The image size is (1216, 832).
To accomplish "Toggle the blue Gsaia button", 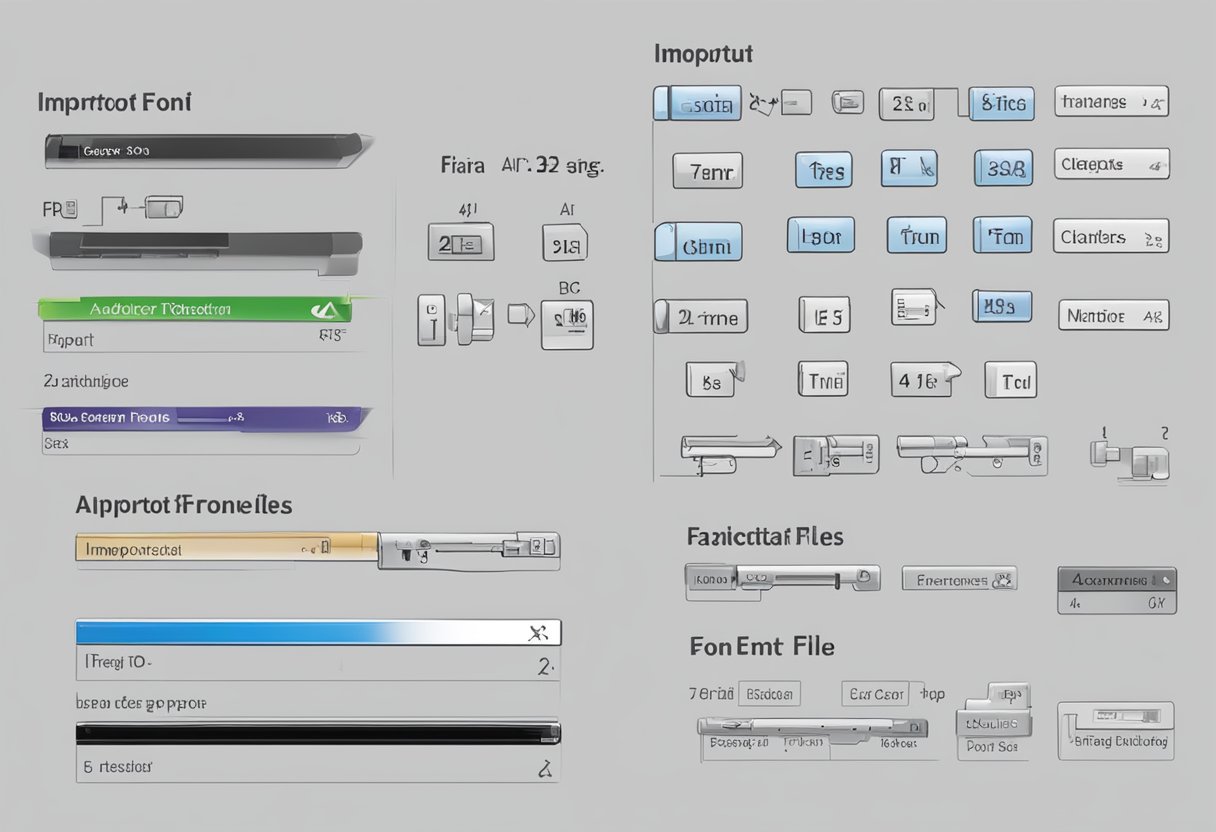I will click(696, 103).
